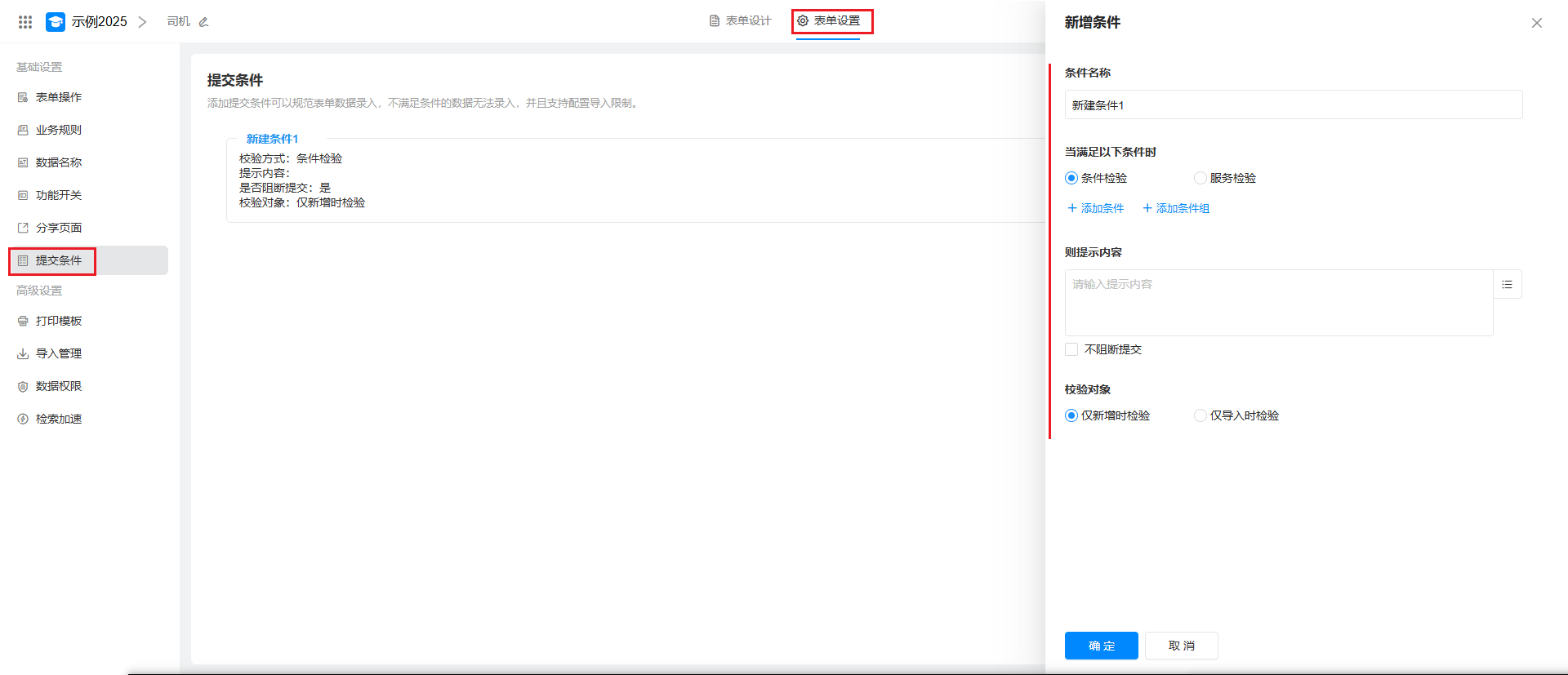Image resolution: width=1568 pixels, height=675 pixels.
Task: Open the list icon beside 提示内容 box
Action: 1507,284
